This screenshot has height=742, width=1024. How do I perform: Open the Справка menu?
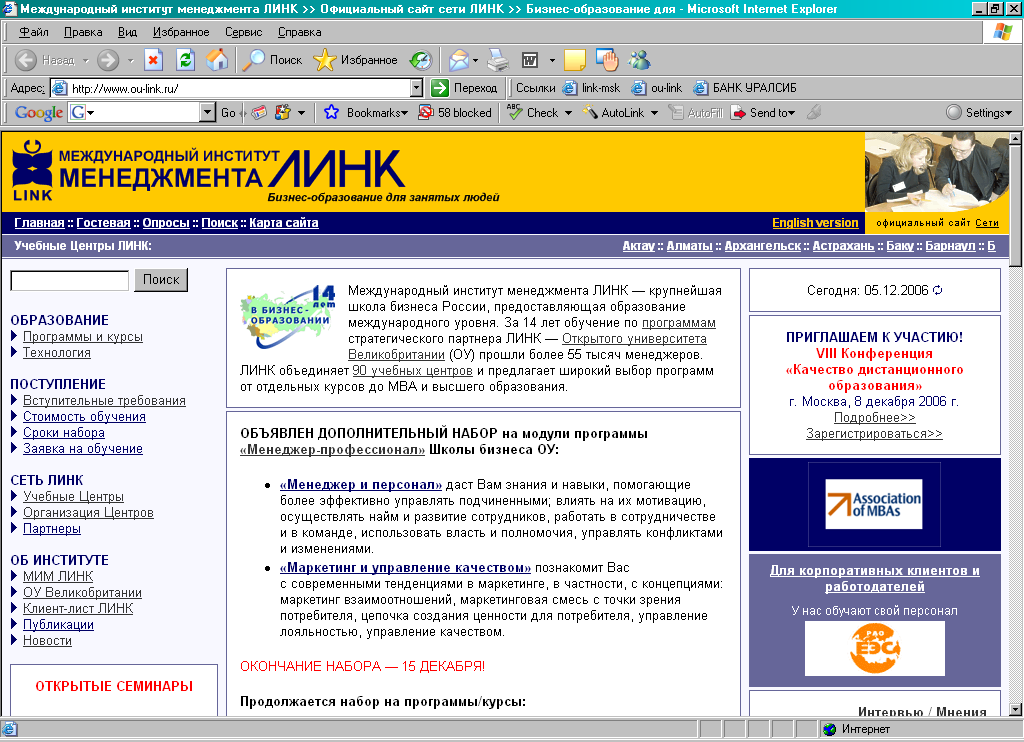click(x=300, y=32)
